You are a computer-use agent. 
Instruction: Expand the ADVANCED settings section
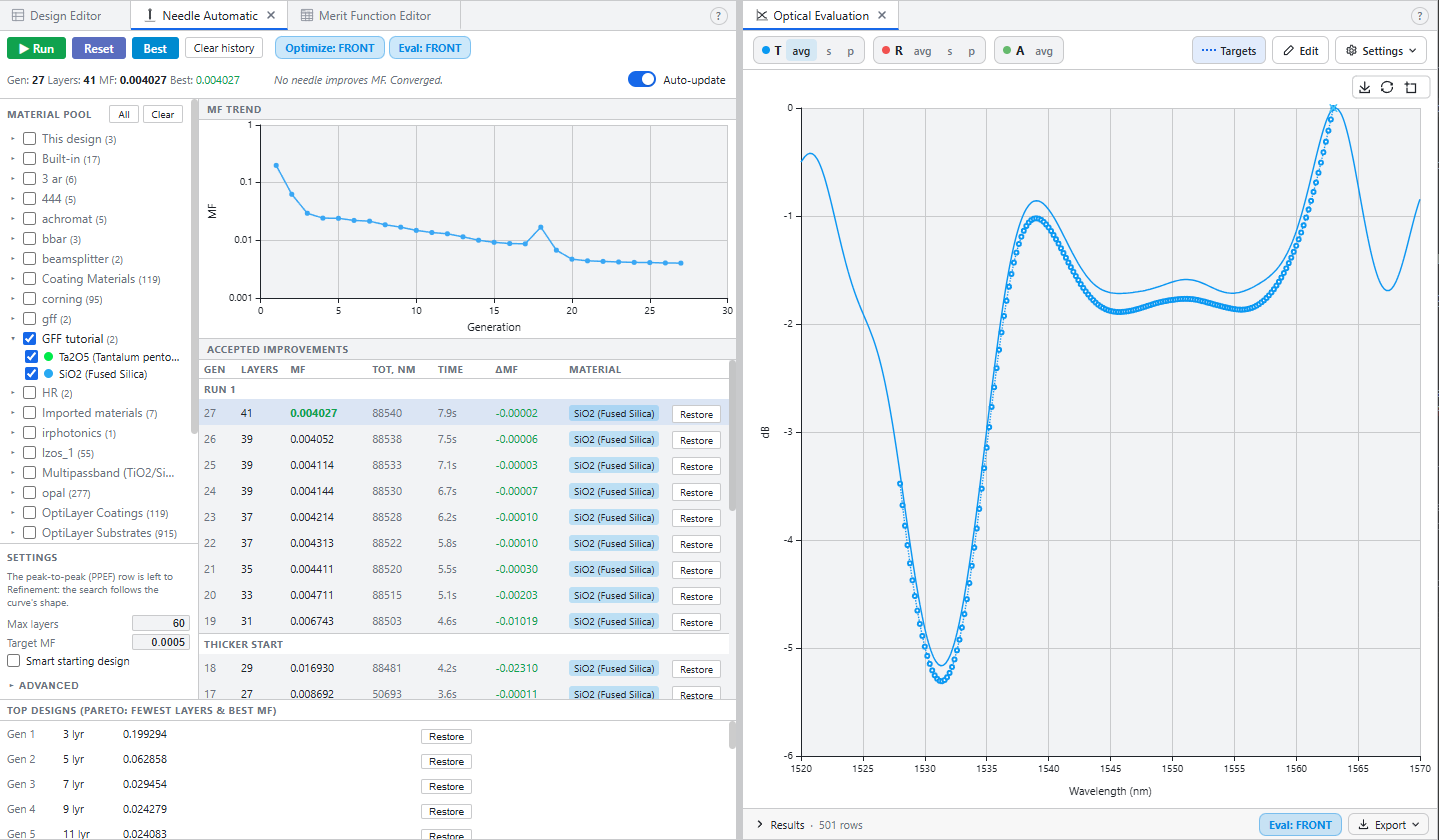click(x=43, y=685)
